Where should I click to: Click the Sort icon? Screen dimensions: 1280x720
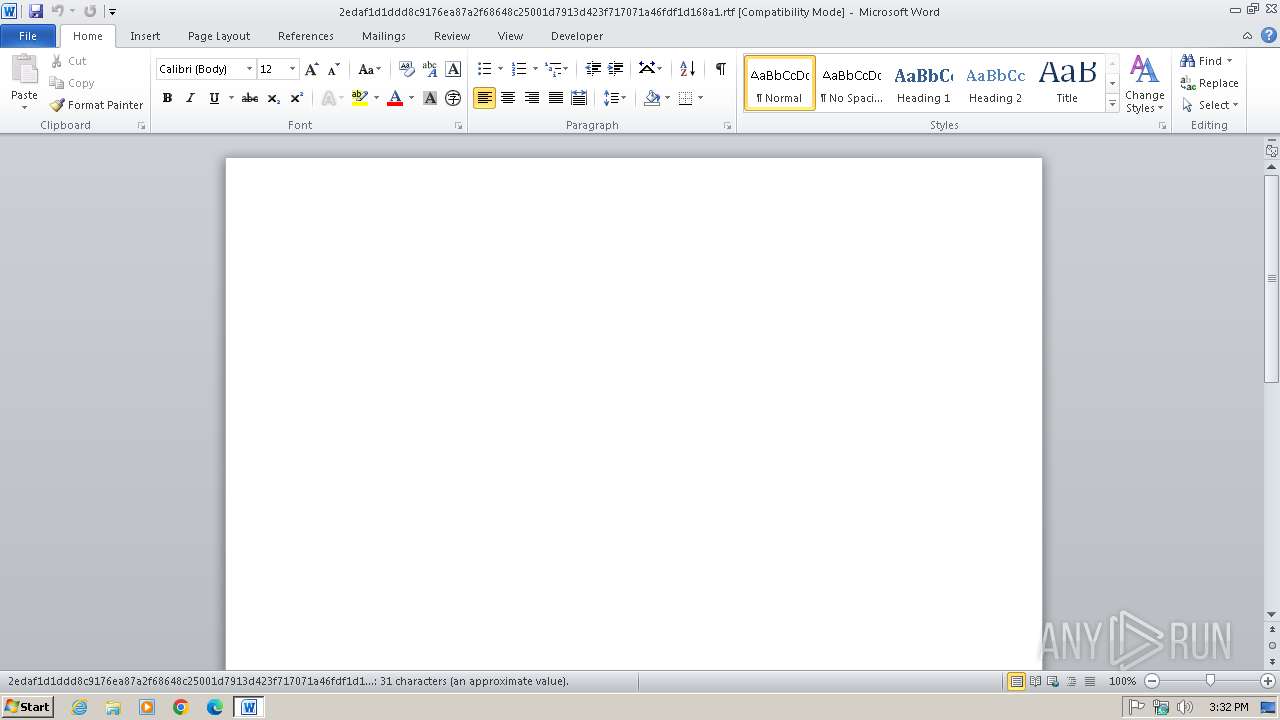tap(687, 69)
